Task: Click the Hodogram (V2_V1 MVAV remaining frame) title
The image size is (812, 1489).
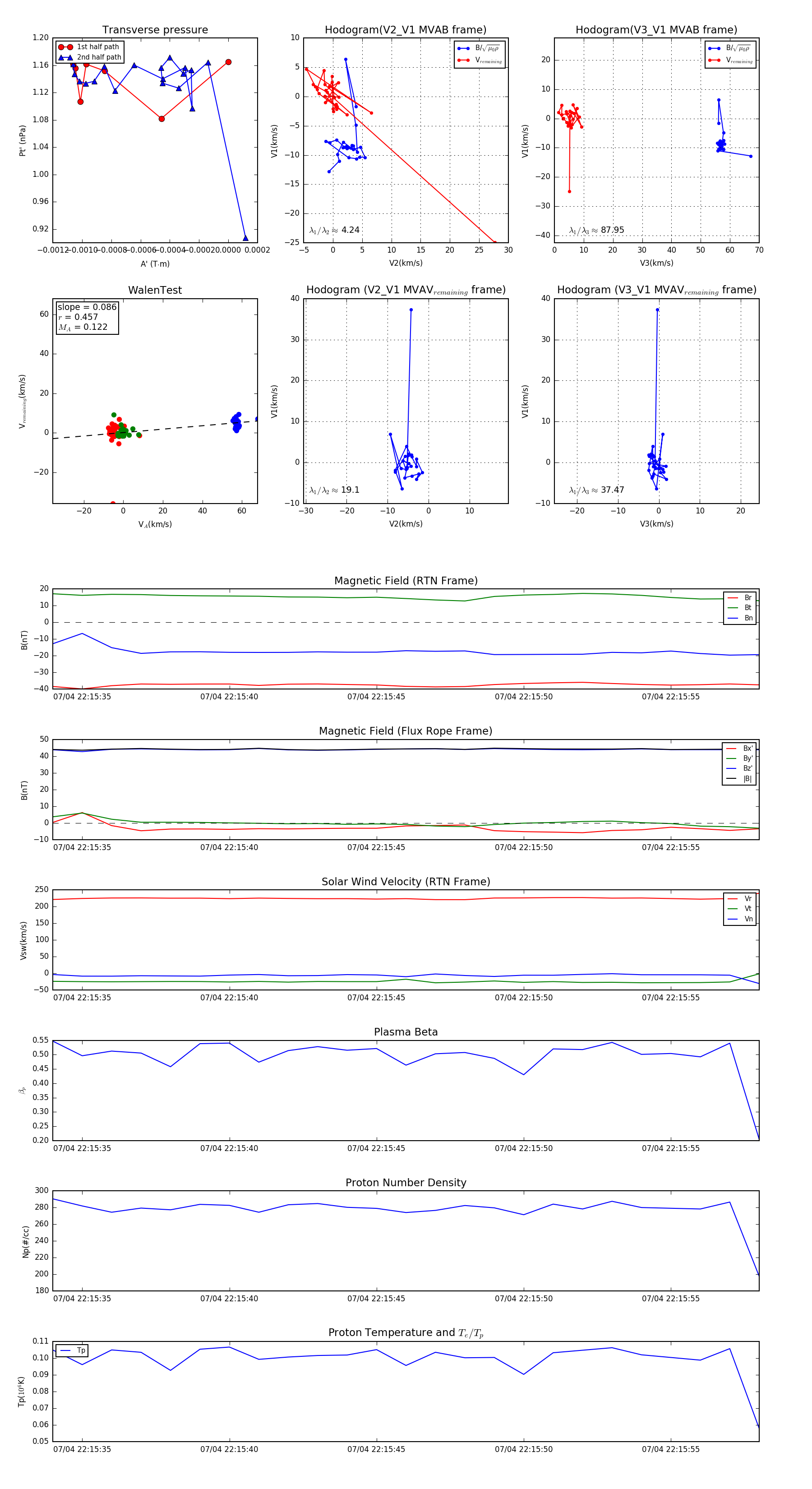Action: pyautogui.click(x=406, y=290)
